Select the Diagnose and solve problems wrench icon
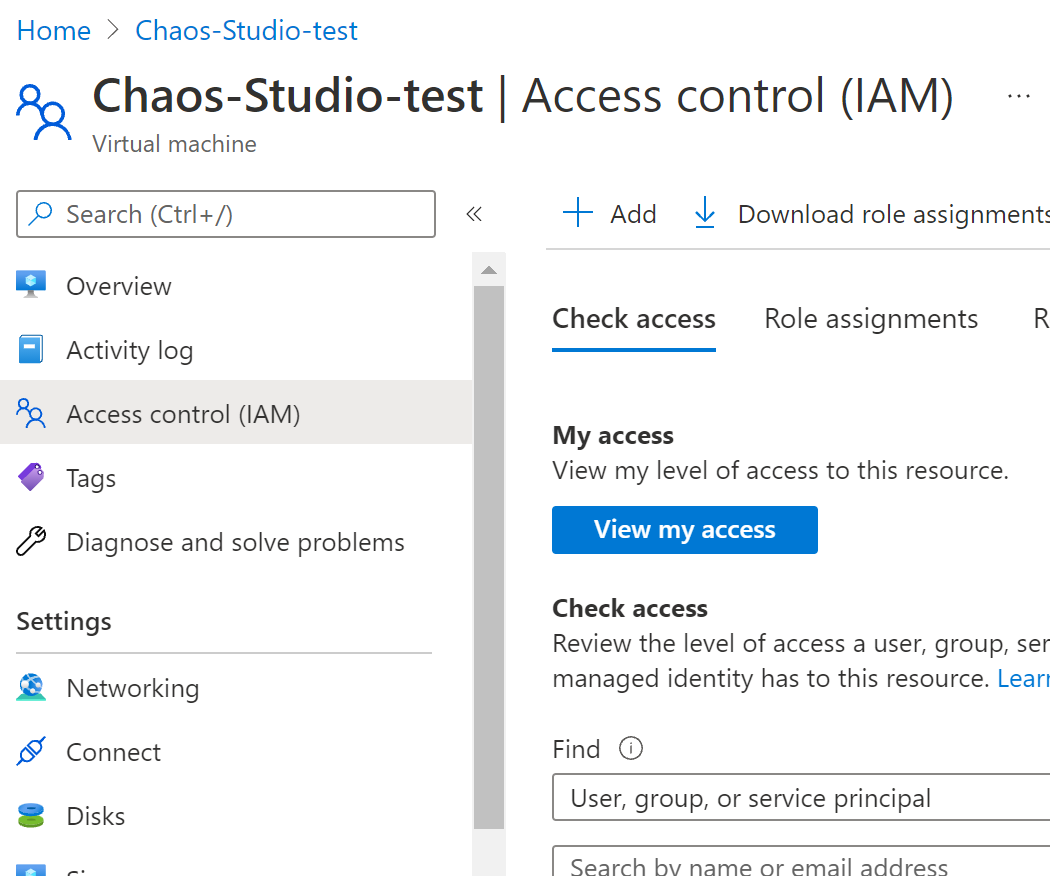 pyautogui.click(x=33, y=542)
